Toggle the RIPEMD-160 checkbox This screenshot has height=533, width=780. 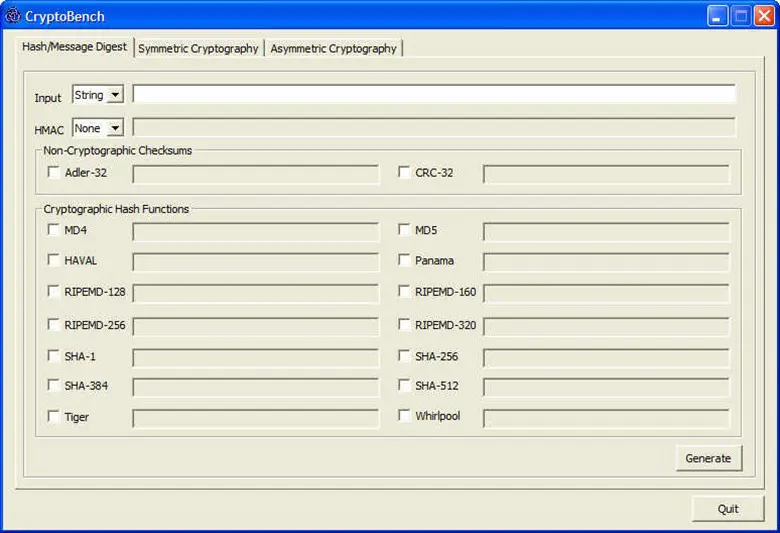tap(405, 291)
